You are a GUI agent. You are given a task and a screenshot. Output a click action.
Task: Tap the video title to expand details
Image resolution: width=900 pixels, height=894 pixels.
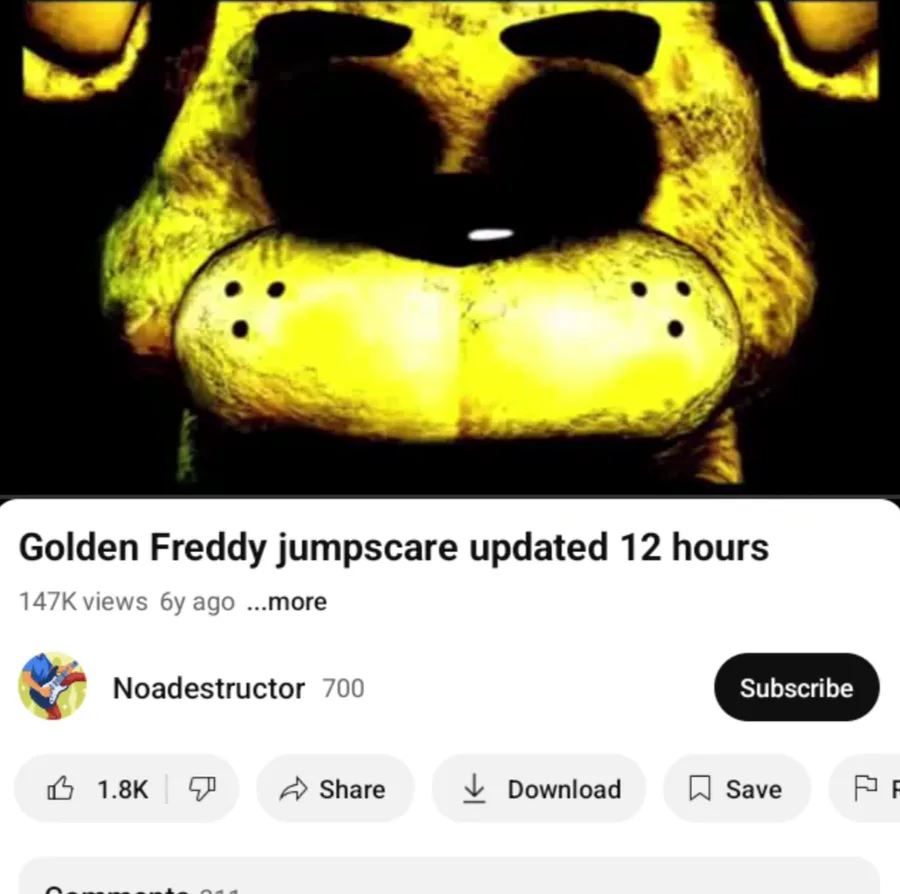click(x=394, y=548)
